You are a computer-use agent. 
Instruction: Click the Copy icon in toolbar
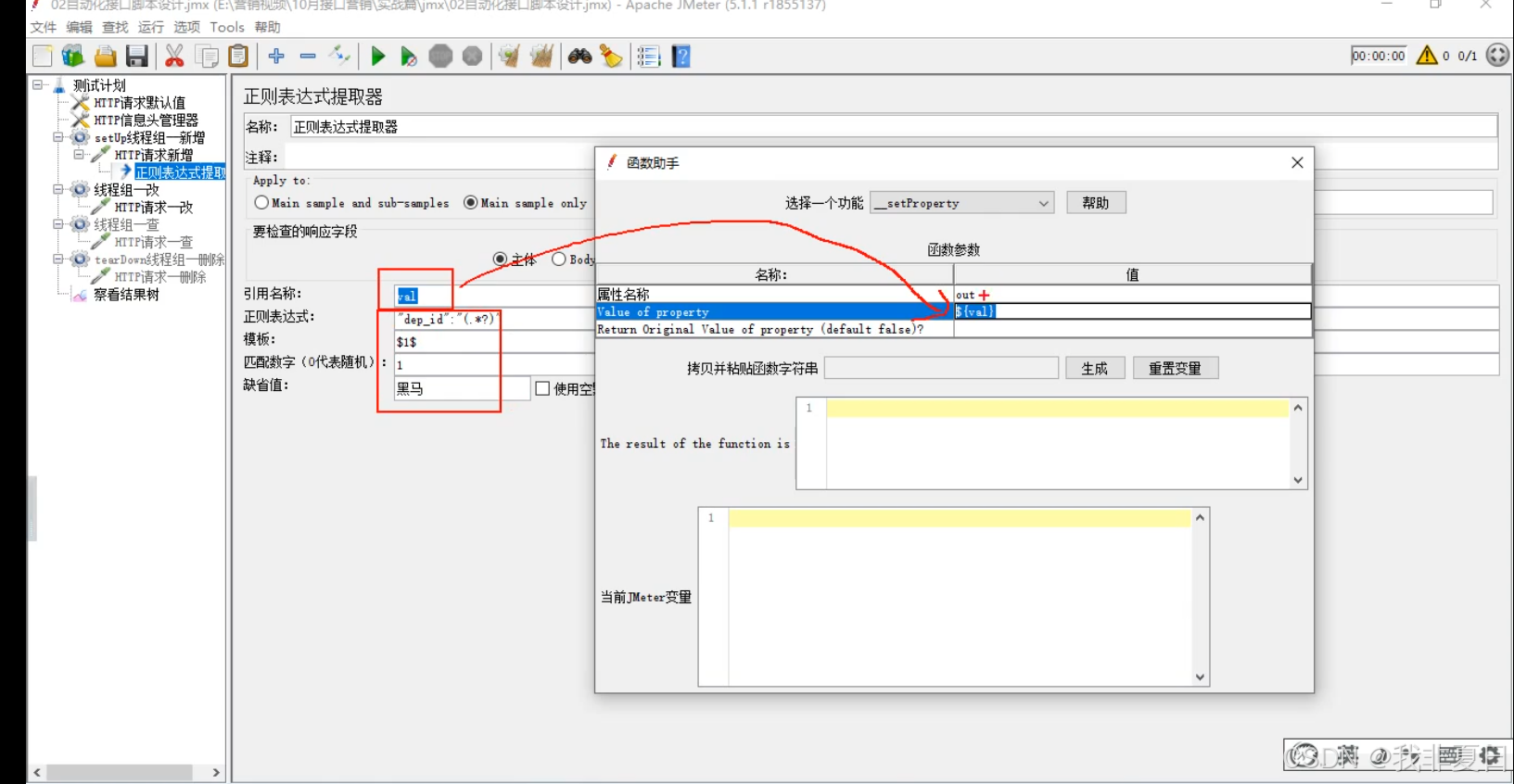pos(207,56)
